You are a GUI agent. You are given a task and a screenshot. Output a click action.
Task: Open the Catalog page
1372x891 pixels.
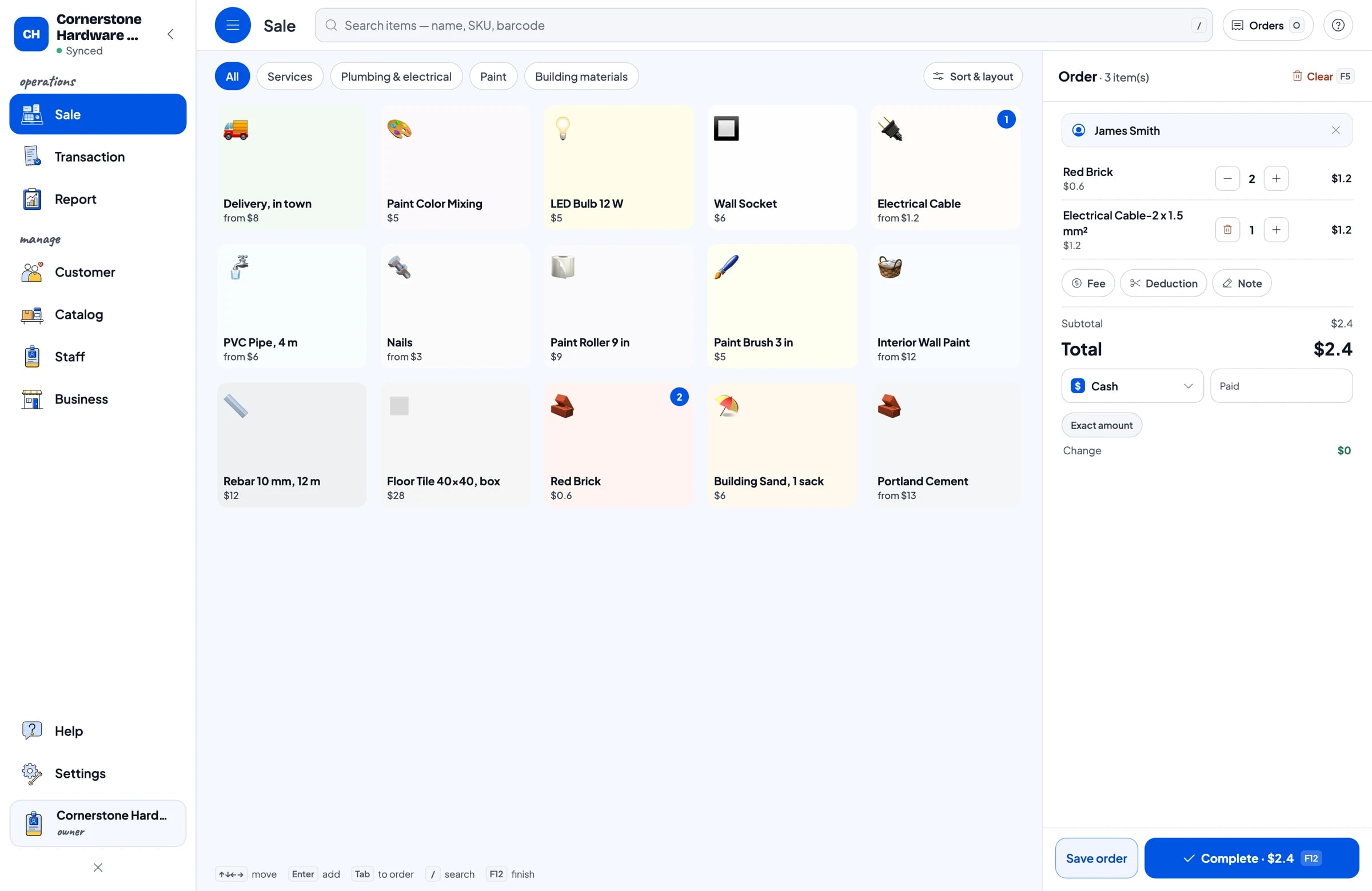(x=98, y=314)
